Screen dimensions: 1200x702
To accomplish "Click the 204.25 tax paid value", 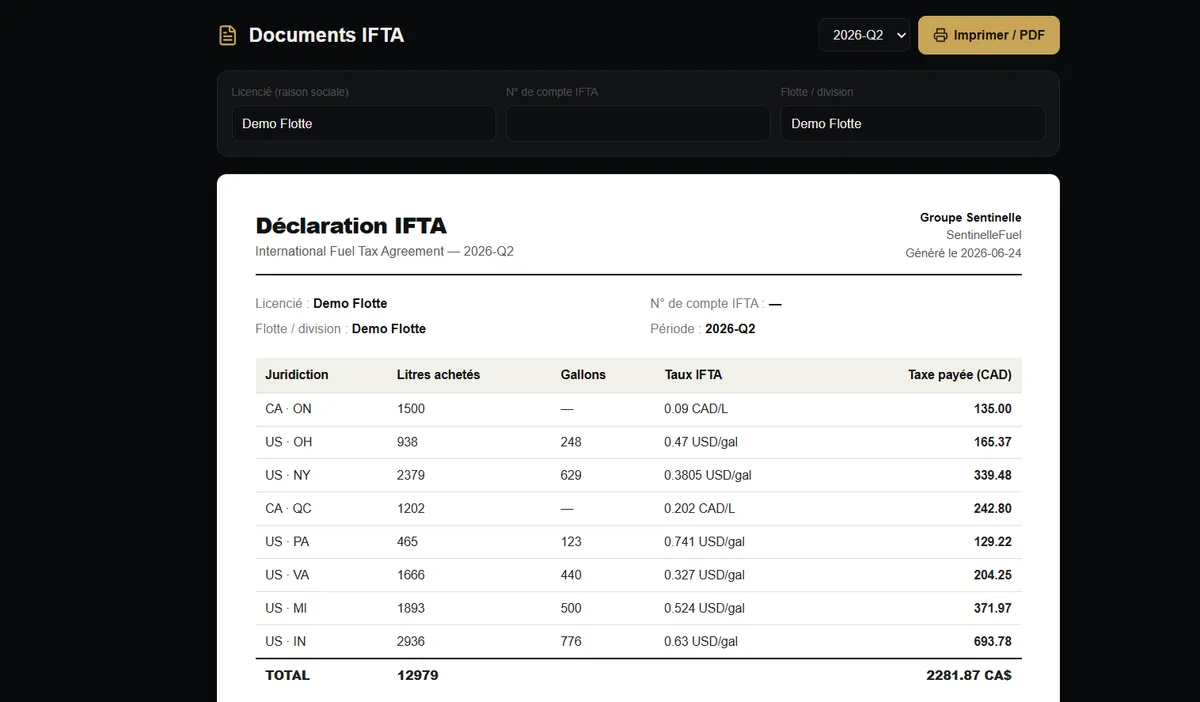I will (x=993, y=575).
